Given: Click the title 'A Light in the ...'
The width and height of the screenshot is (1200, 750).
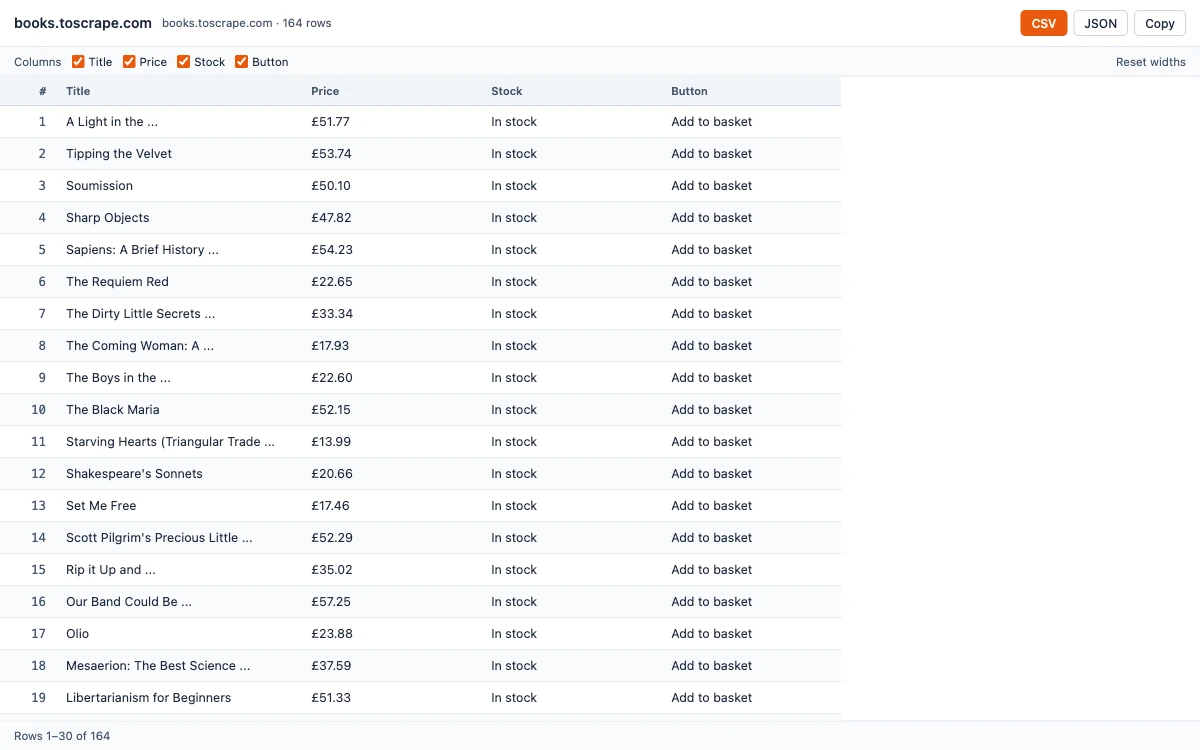Looking at the screenshot, I should (x=112, y=122).
